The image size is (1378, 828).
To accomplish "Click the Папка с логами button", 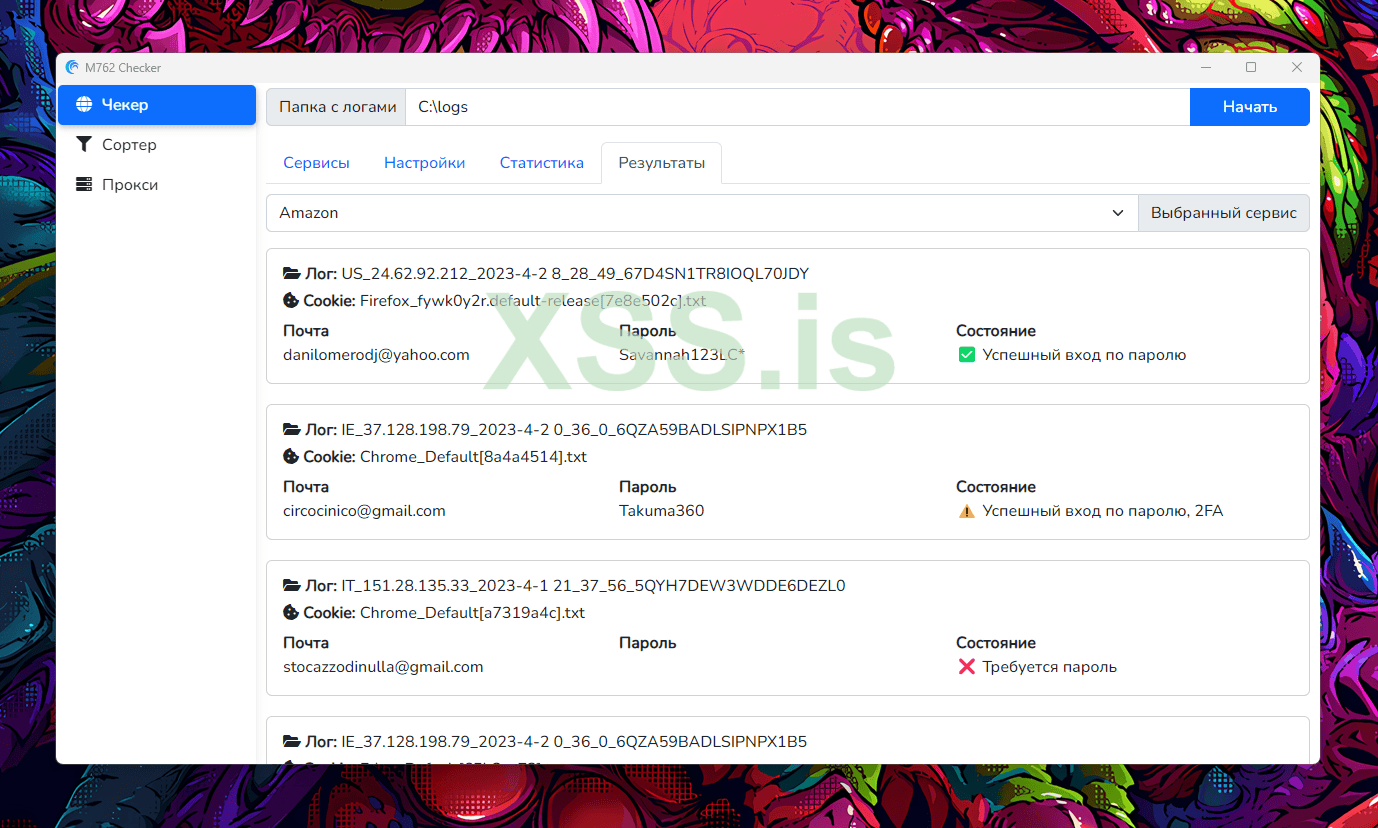I will pyautogui.click(x=335, y=106).
